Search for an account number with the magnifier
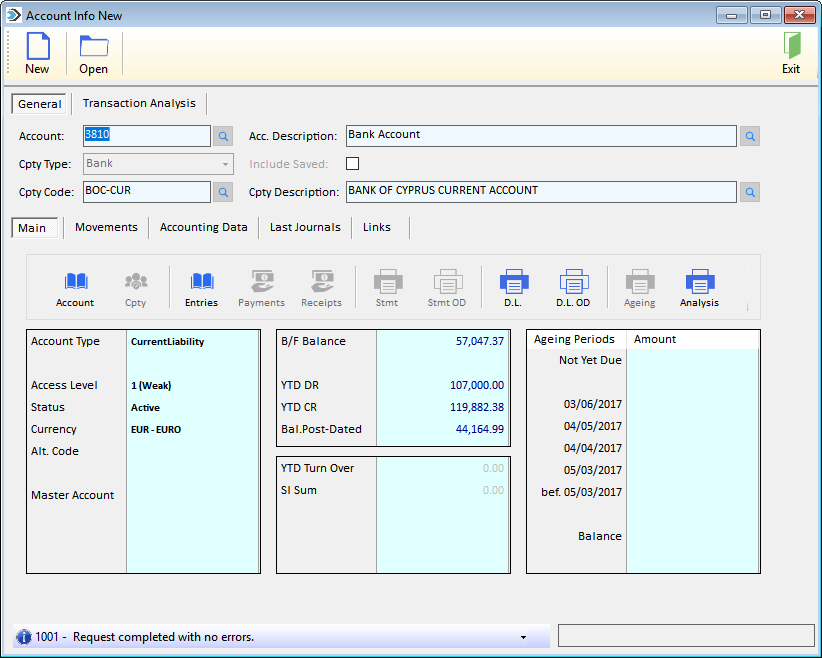 coord(223,136)
